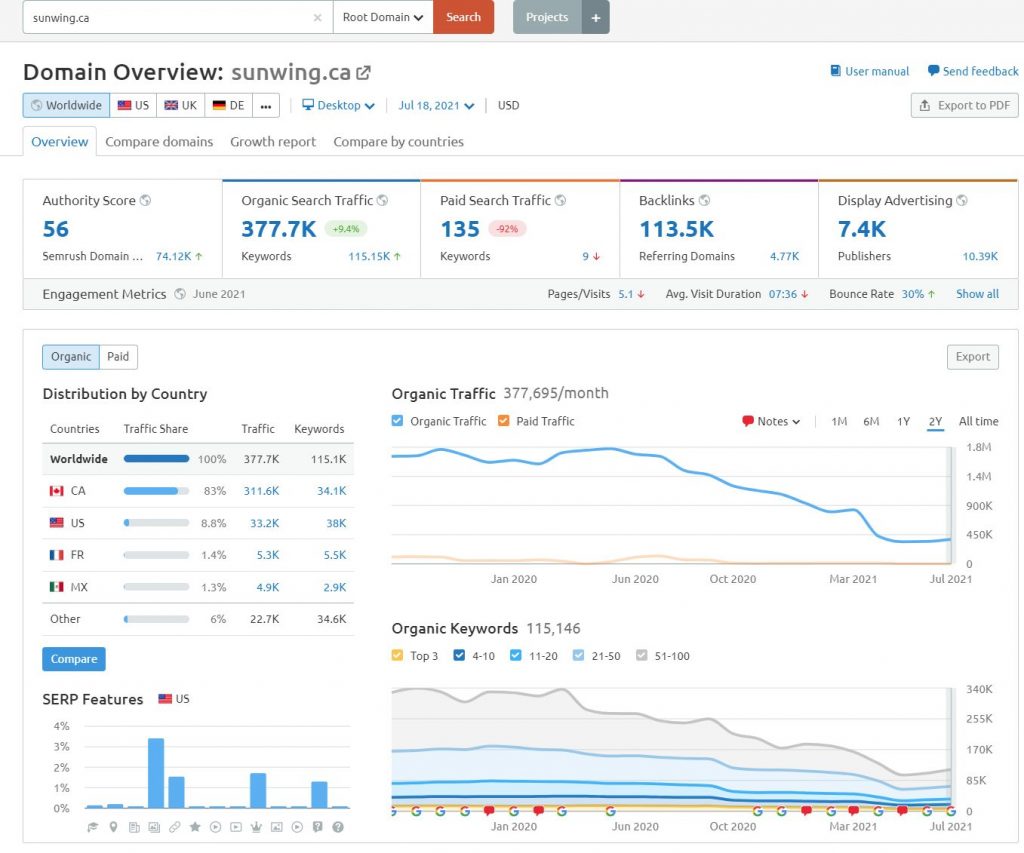
Task: Select the stacked image pack SERP icon
Action: click(x=154, y=827)
